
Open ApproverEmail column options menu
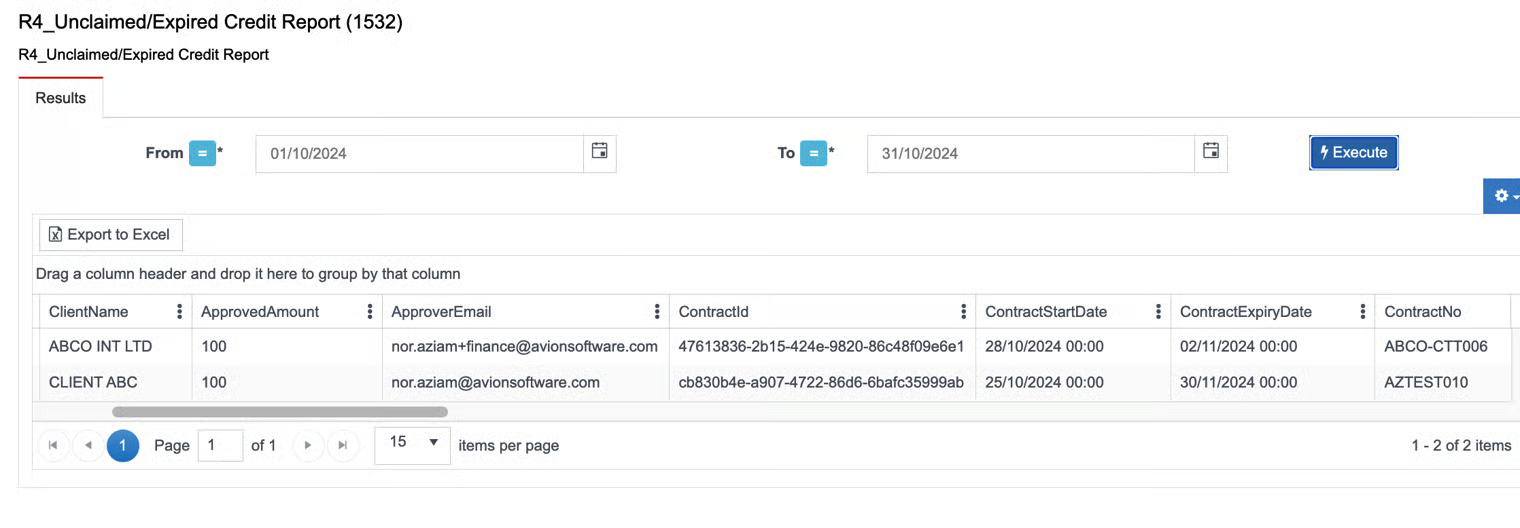click(x=657, y=311)
